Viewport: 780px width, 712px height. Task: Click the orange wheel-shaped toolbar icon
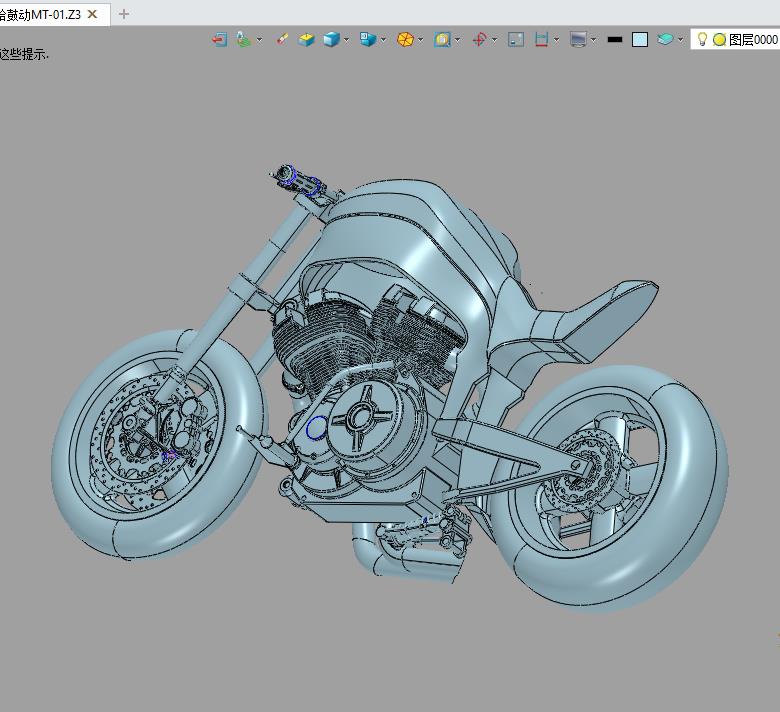pos(405,40)
